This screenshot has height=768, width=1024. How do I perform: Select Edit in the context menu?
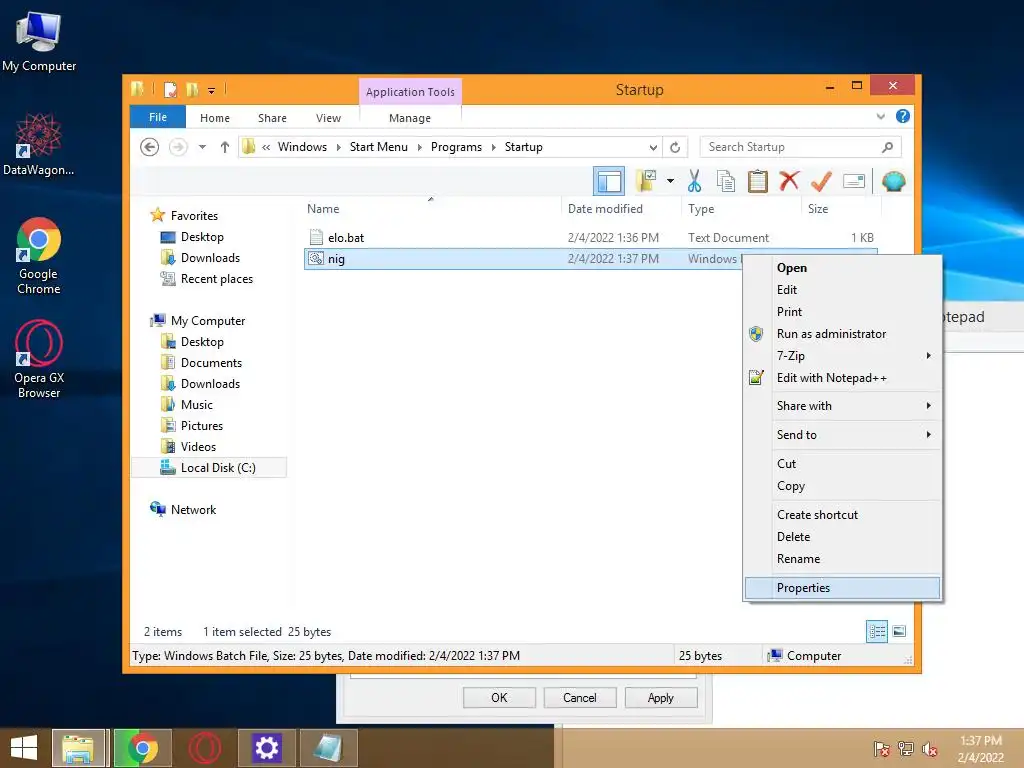pyautogui.click(x=842, y=290)
